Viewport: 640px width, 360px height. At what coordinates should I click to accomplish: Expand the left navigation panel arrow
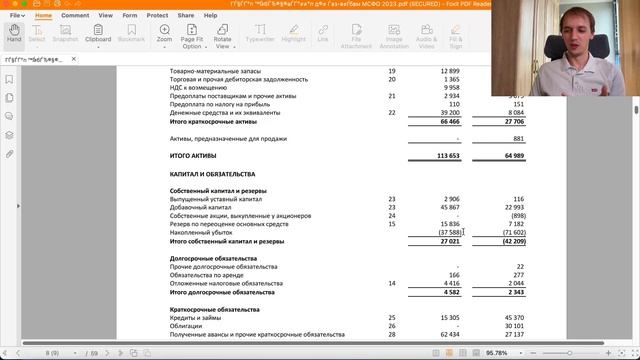[18, 206]
